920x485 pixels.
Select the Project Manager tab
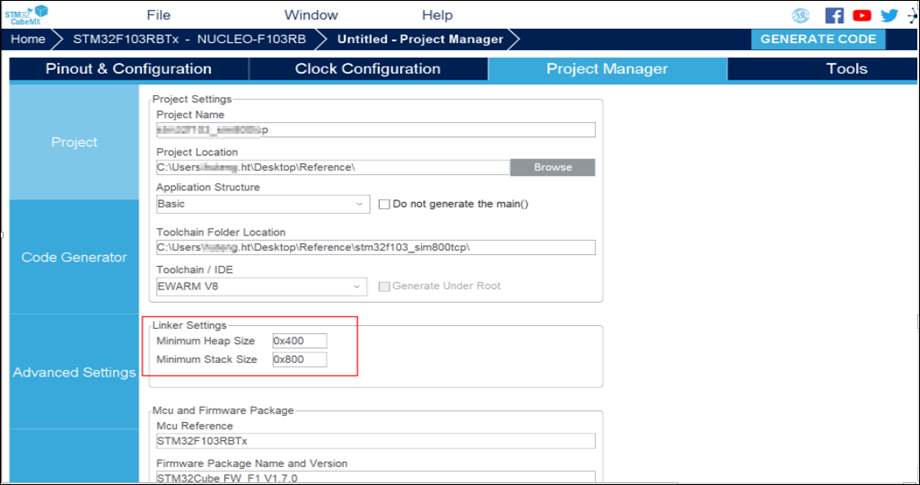607,69
